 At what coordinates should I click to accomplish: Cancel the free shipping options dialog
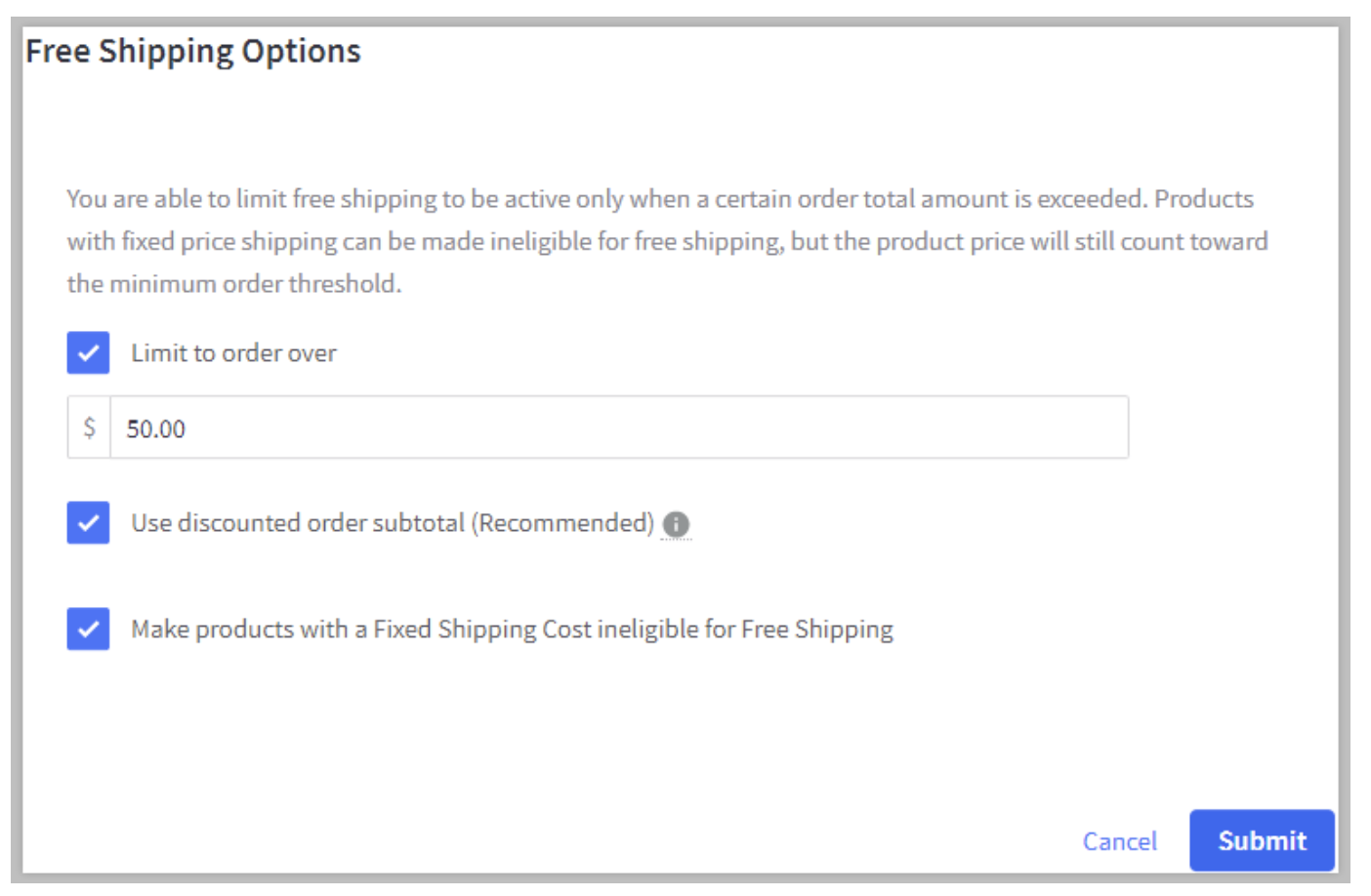click(x=1119, y=841)
